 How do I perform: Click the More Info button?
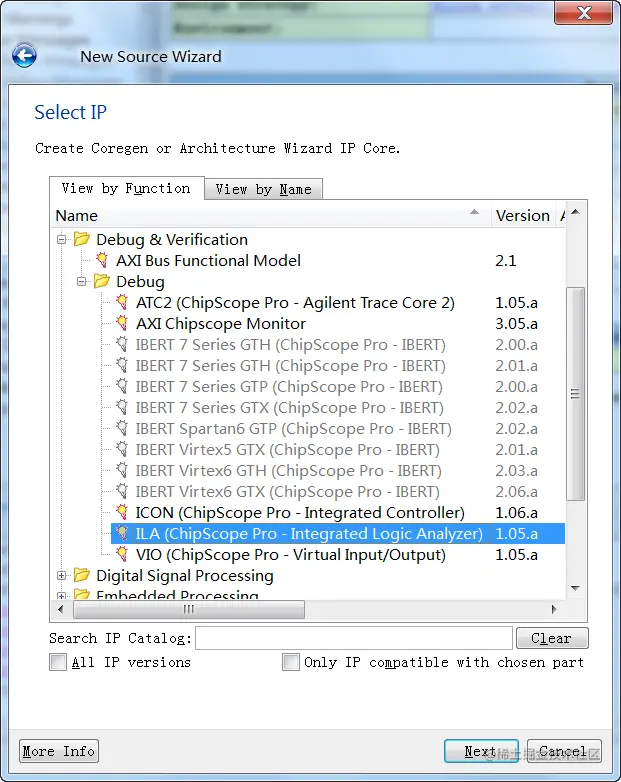(59, 751)
